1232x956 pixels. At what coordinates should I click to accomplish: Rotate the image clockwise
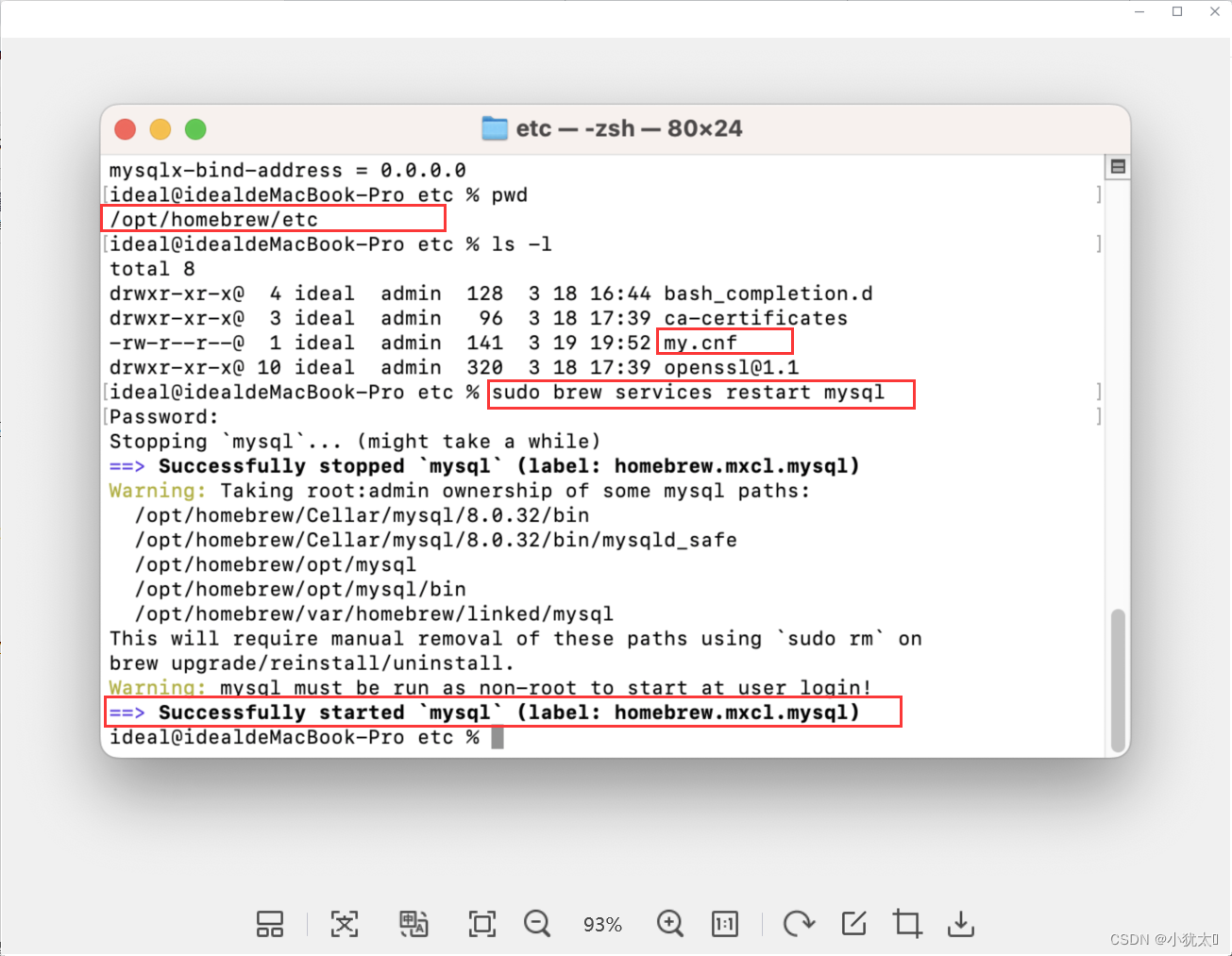(x=799, y=924)
